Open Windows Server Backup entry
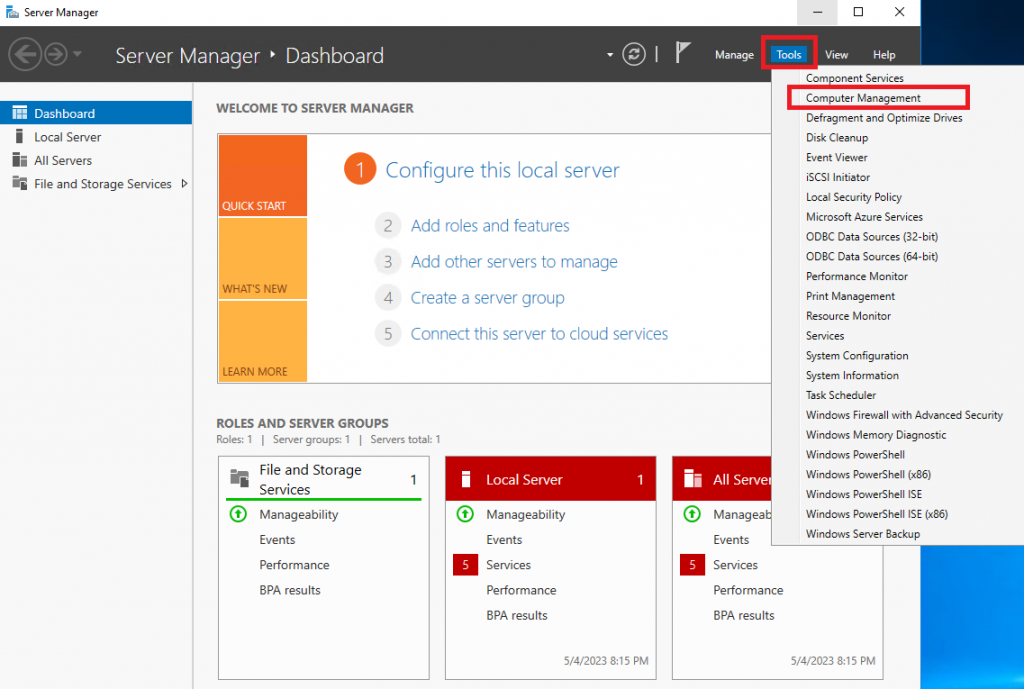The width and height of the screenshot is (1024, 689). coord(862,534)
